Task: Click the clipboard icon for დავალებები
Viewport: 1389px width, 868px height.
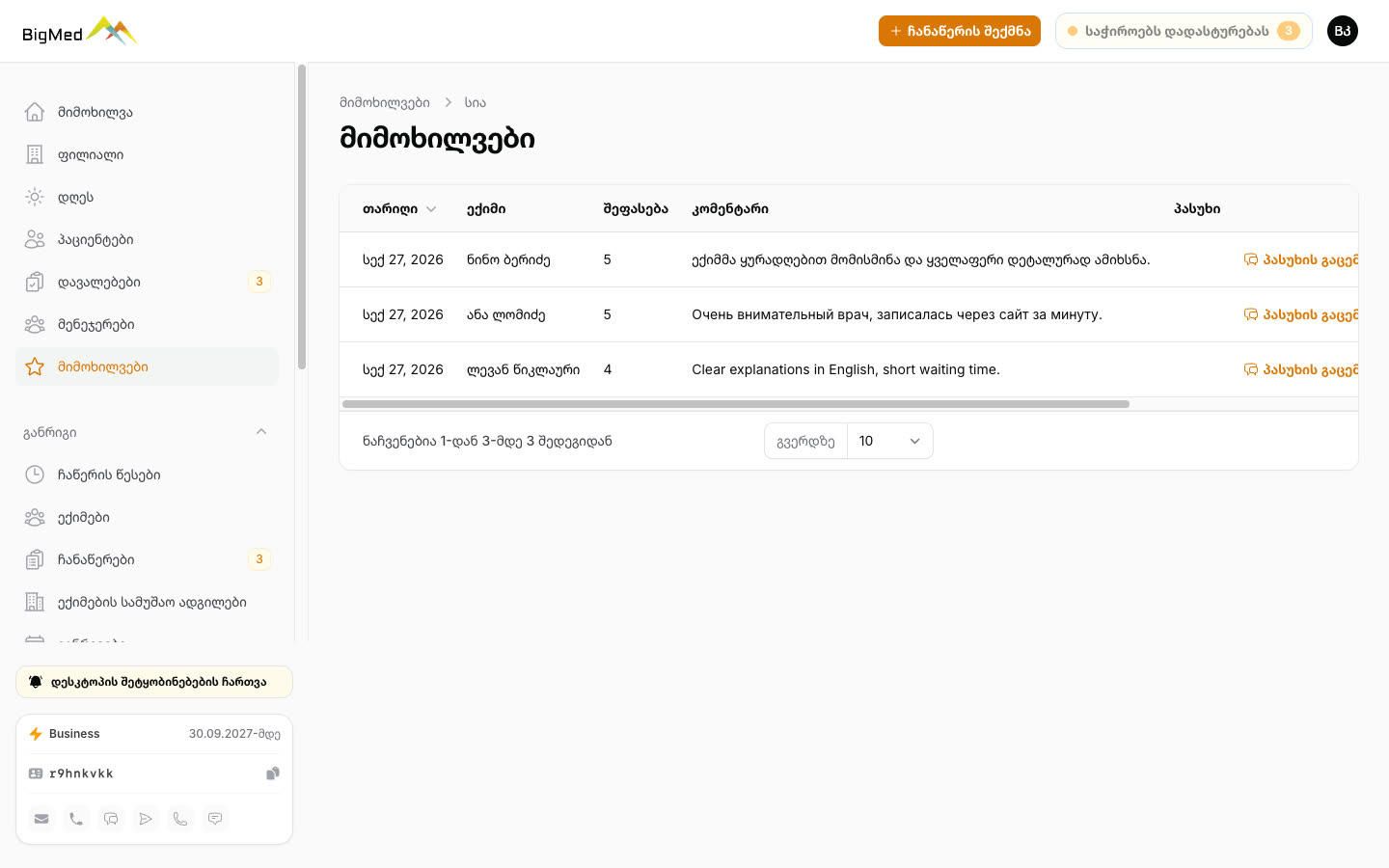Action: coord(35,282)
